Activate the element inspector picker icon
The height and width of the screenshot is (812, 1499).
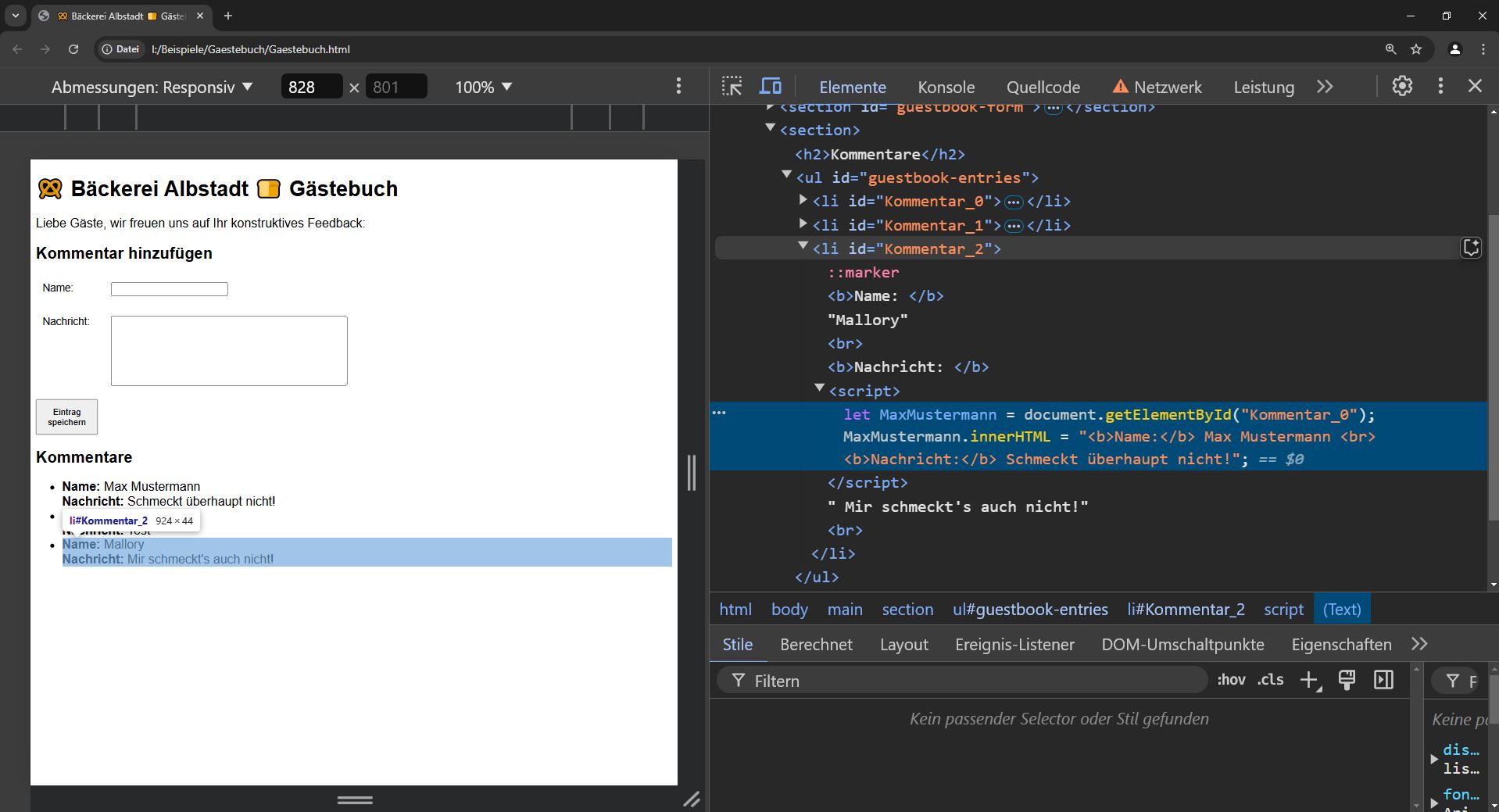(x=732, y=86)
